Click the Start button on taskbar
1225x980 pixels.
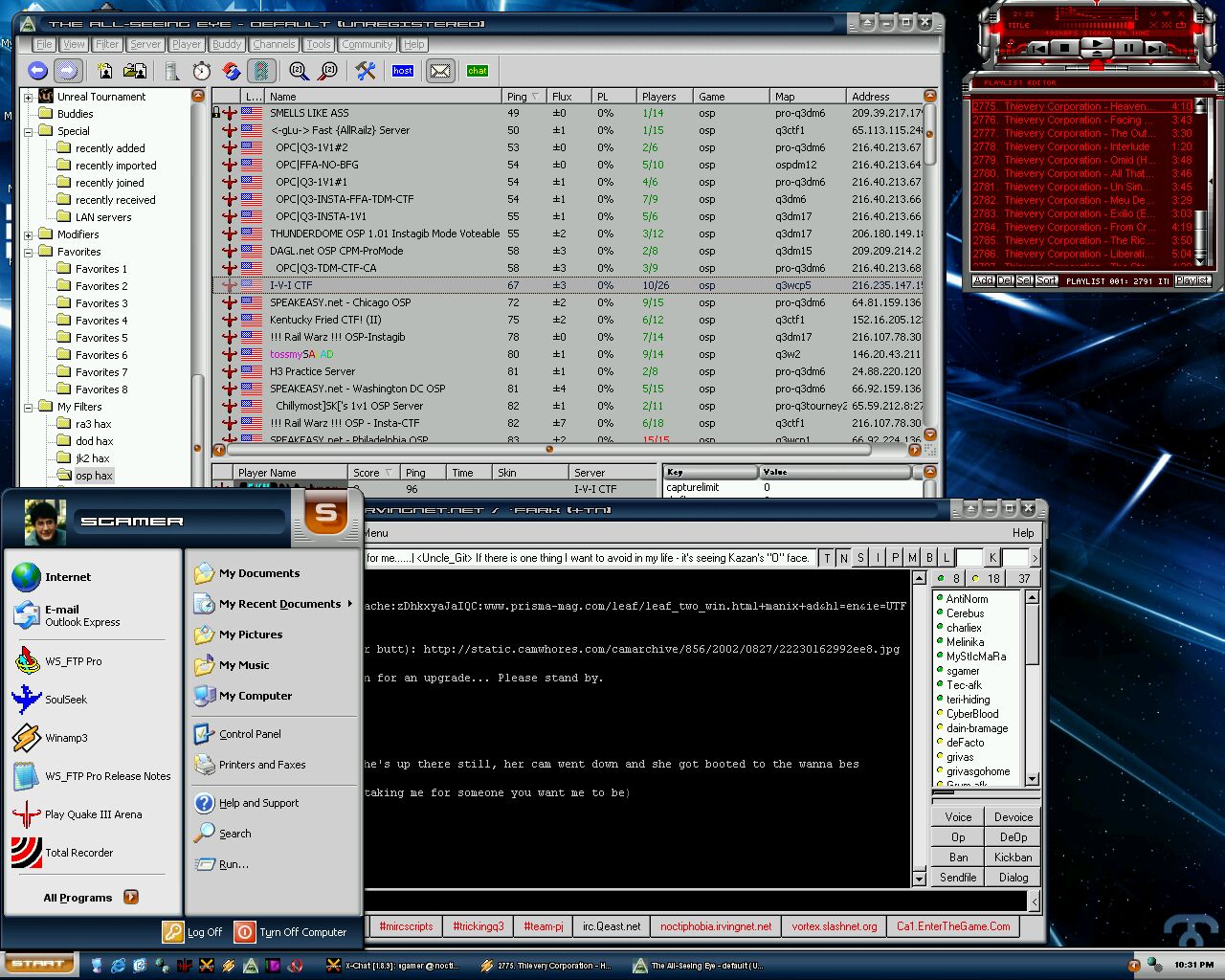(38, 964)
